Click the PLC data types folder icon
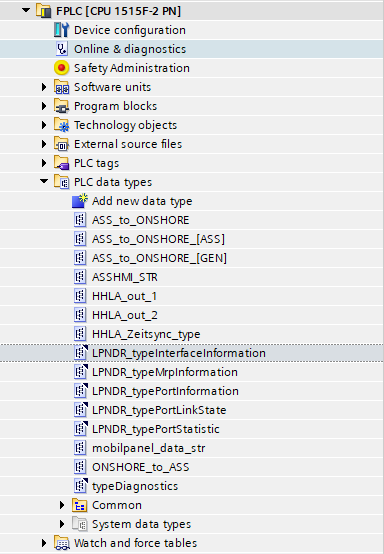Screen dimensions: 384x554 pos(61,182)
